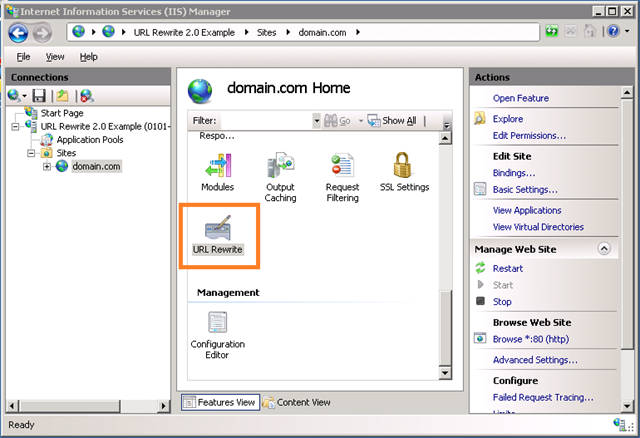The image size is (640, 438).
Task: Open the Output Caching feature icon
Action: [280, 165]
